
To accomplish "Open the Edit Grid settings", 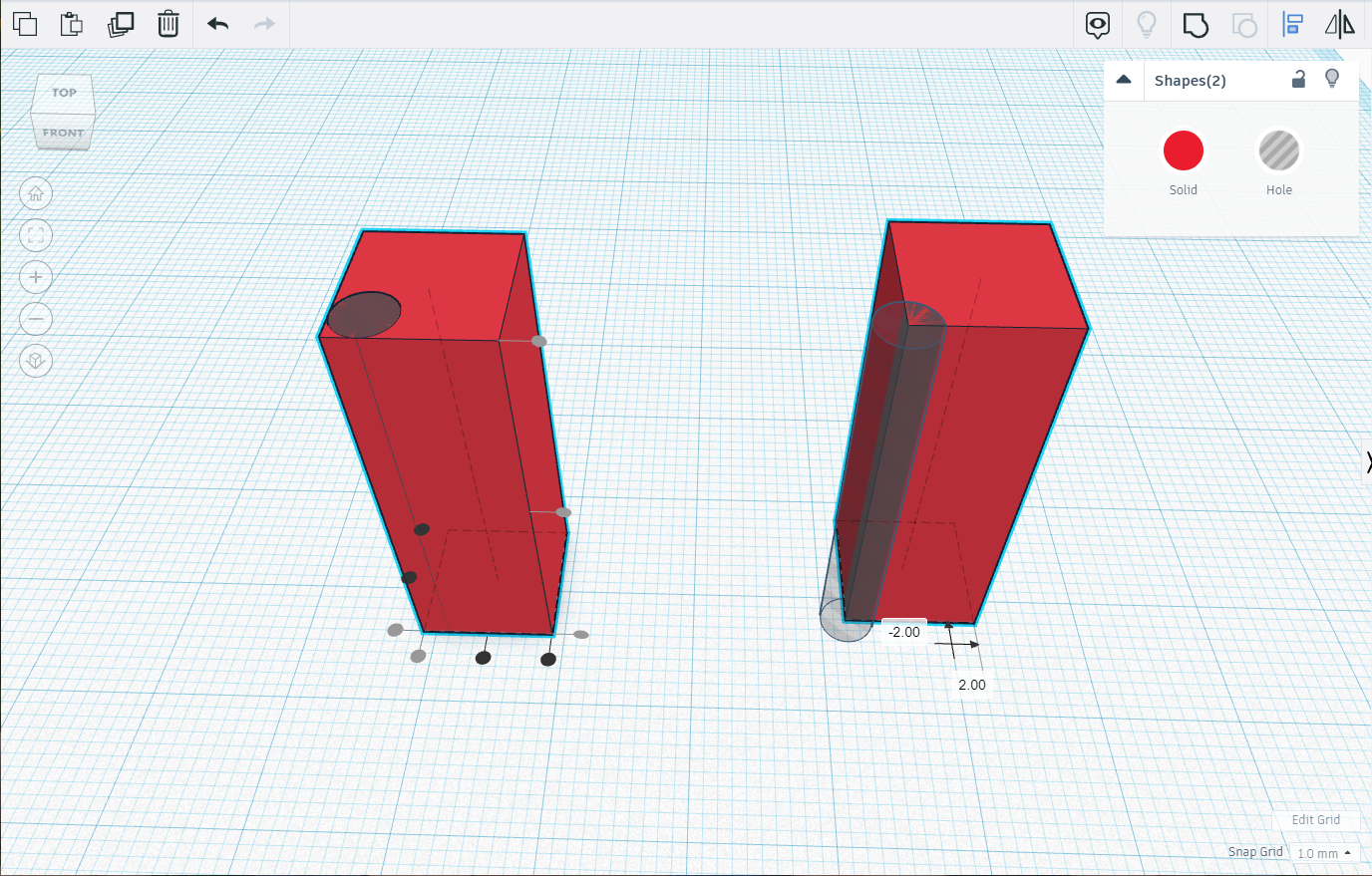I will click(x=1315, y=819).
